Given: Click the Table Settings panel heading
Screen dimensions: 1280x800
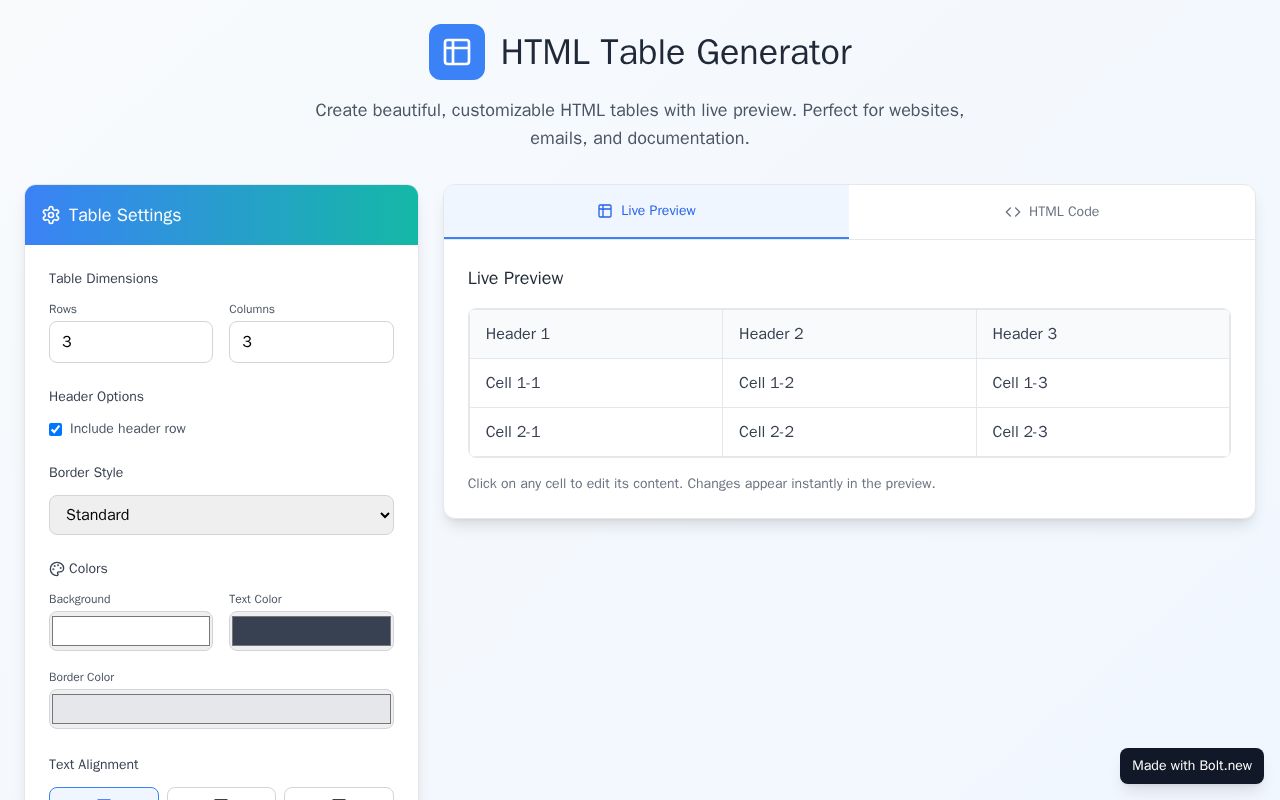Looking at the screenshot, I should [125, 215].
